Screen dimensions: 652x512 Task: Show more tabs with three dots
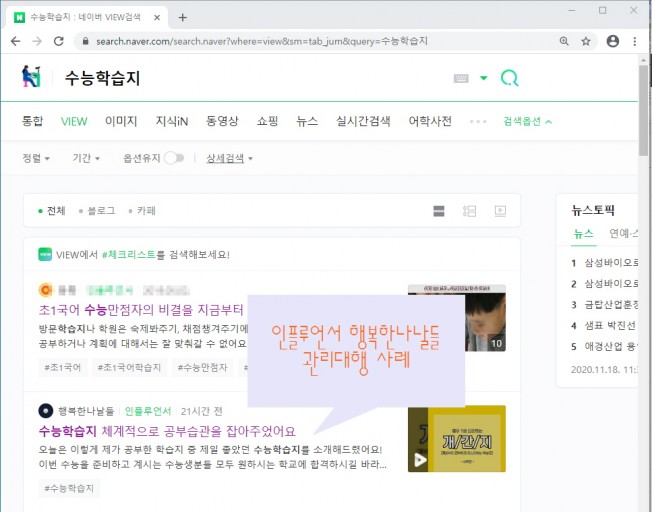(478, 121)
